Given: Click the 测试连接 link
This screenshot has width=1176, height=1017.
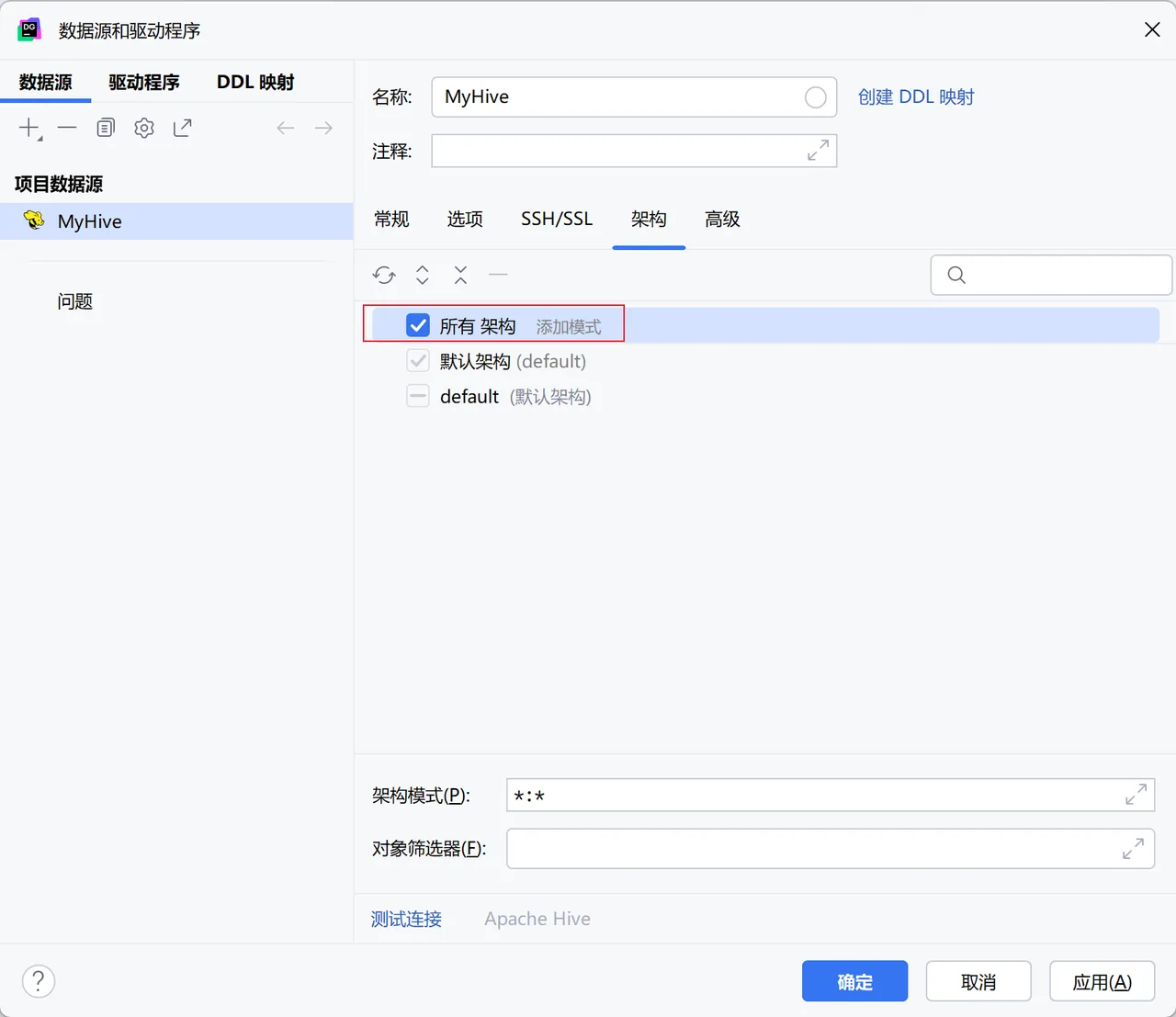Looking at the screenshot, I should pyautogui.click(x=406, y=920).
